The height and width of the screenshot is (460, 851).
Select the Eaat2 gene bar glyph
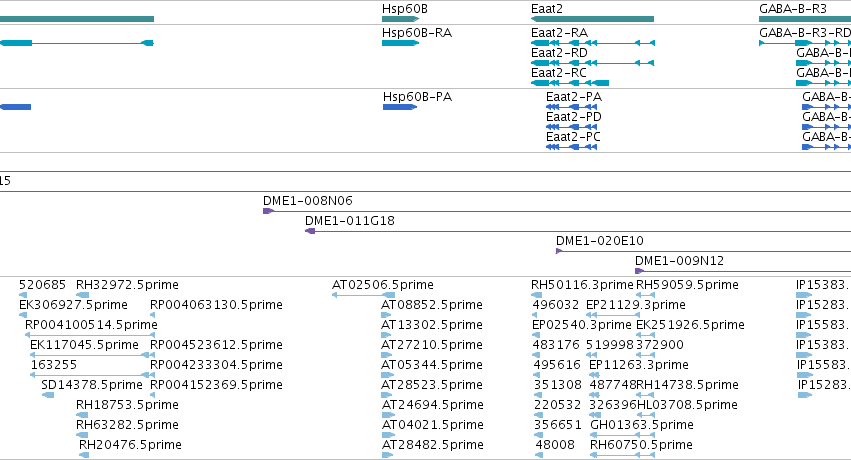pyautogui.click(x=592, y=19)
